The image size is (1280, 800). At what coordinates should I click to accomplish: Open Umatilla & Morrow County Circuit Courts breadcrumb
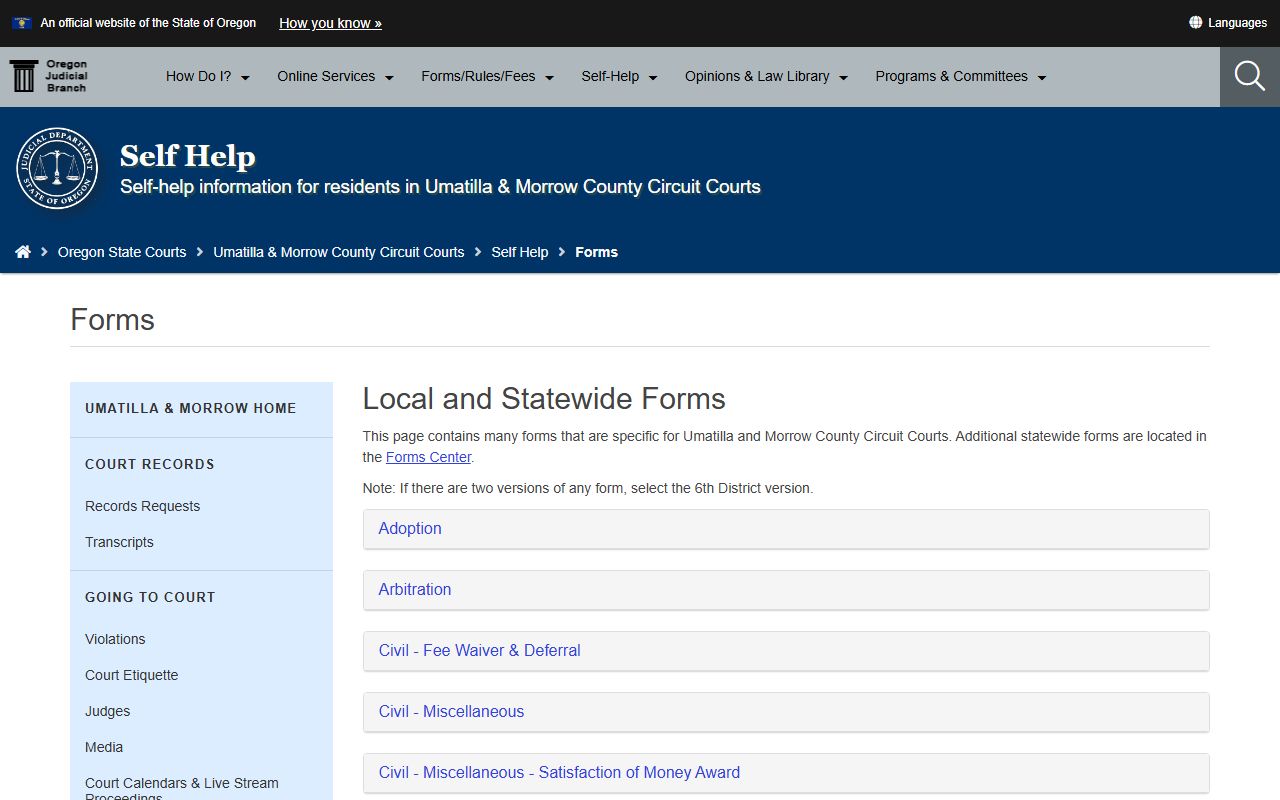(338, 252)
